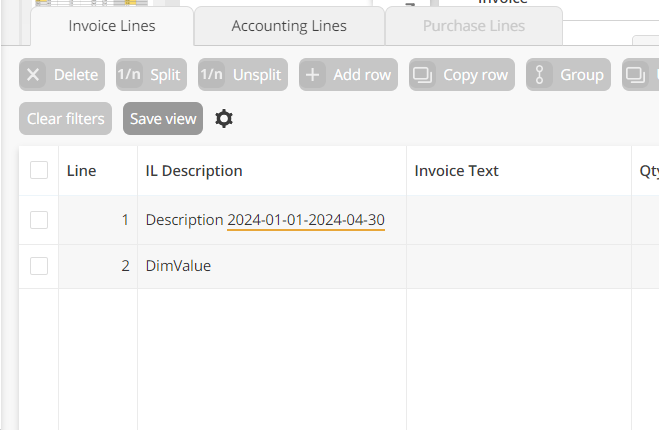Click the Invoice Text cell of line 1
Viewport: 659px width, 430px height.
(518, 220)
